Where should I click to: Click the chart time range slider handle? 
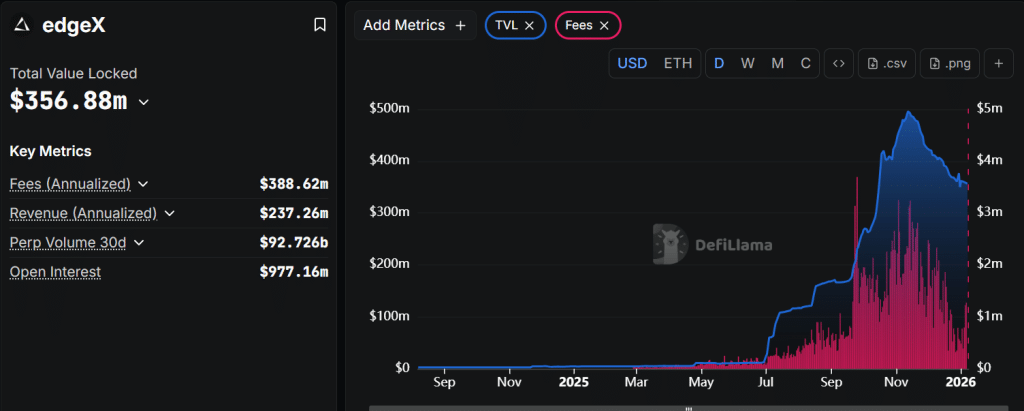click(x=688, y=408)
